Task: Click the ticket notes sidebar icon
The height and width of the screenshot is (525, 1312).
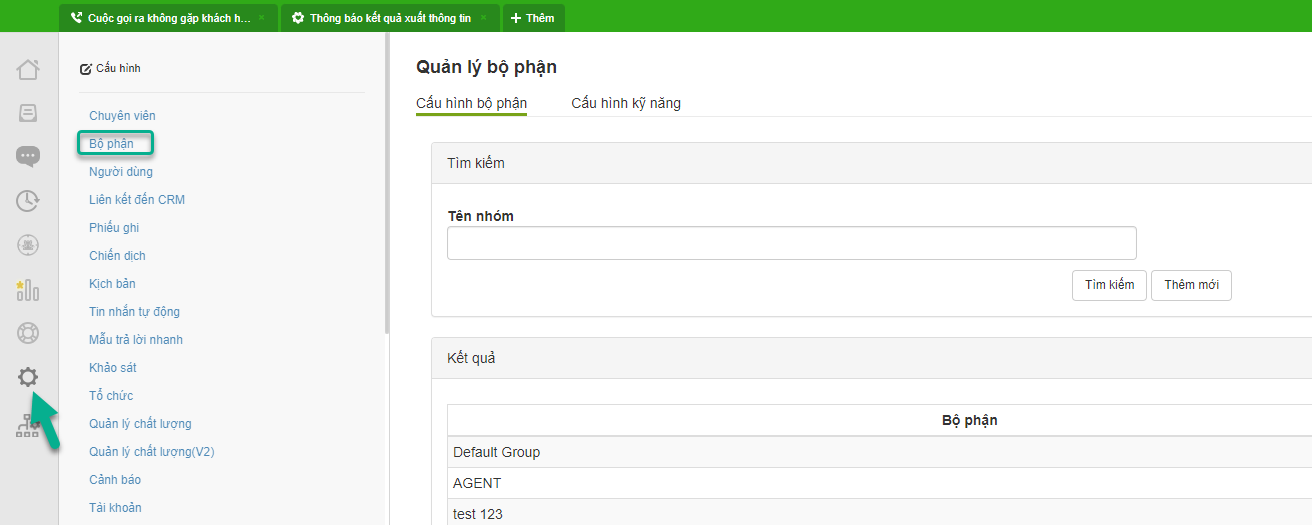Action: [28, 113]
